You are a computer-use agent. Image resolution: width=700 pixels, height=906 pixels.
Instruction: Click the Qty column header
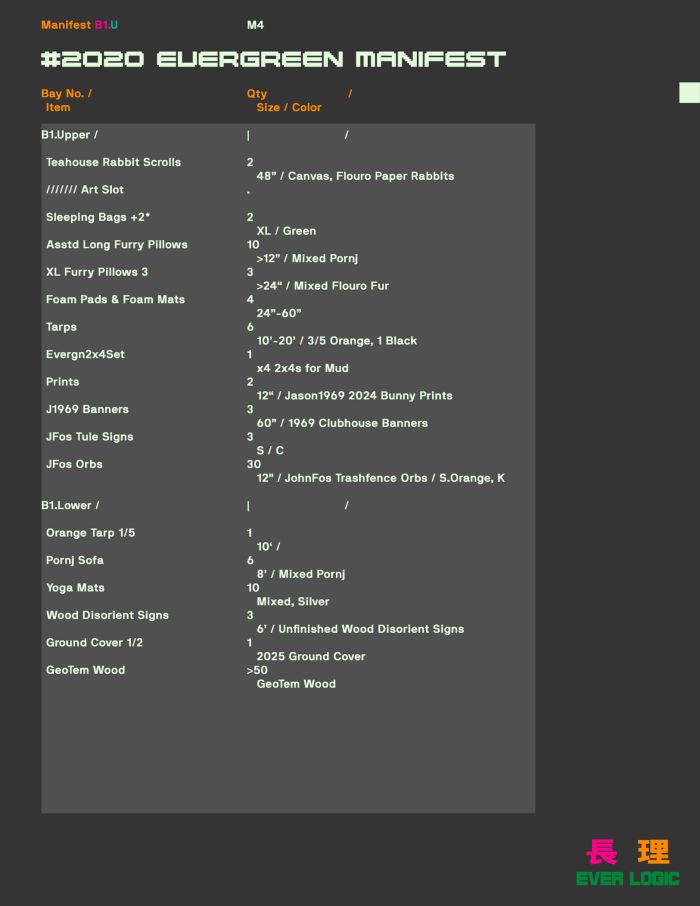coord(257,94)
